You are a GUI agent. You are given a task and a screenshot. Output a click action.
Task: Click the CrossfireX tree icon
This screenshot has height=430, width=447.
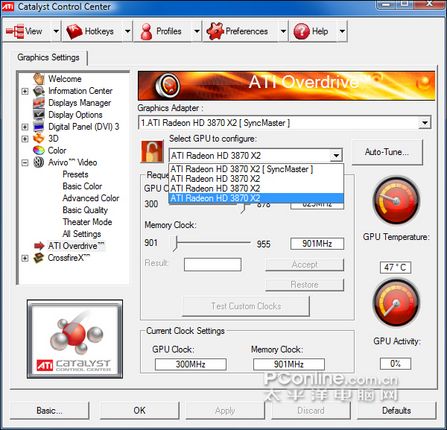tap(39, 258)
